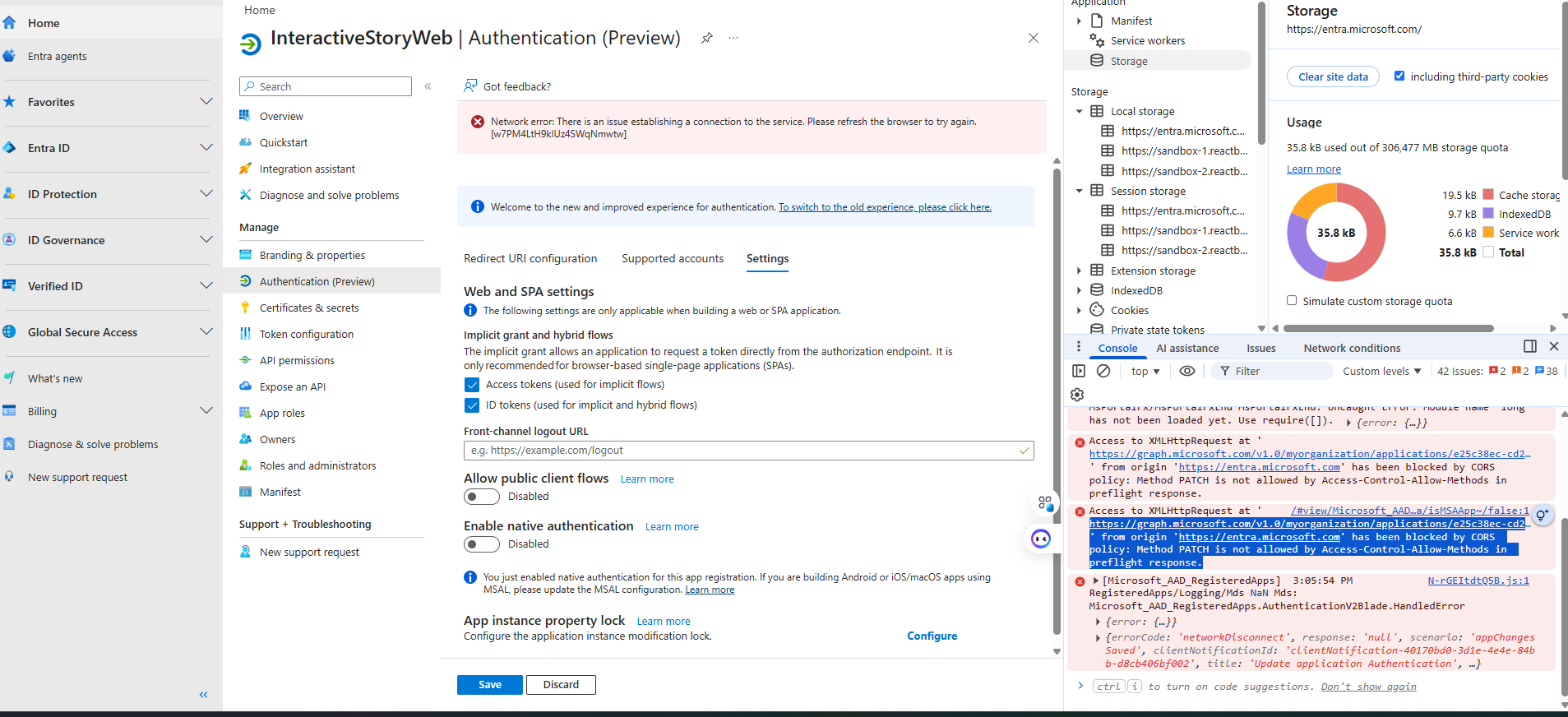This screenshot has height=717, width=1568.
Task: Click the Cache storage red swatch
Action: click(1487, 195)
